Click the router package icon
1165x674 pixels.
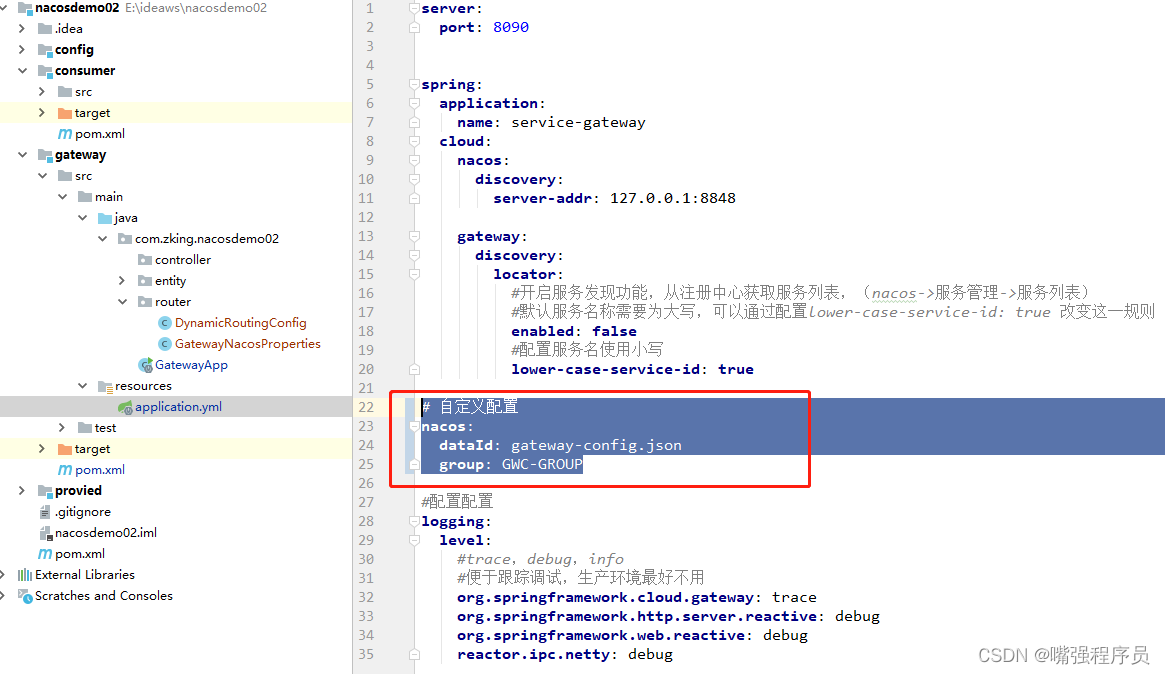(x=145, y=302)
